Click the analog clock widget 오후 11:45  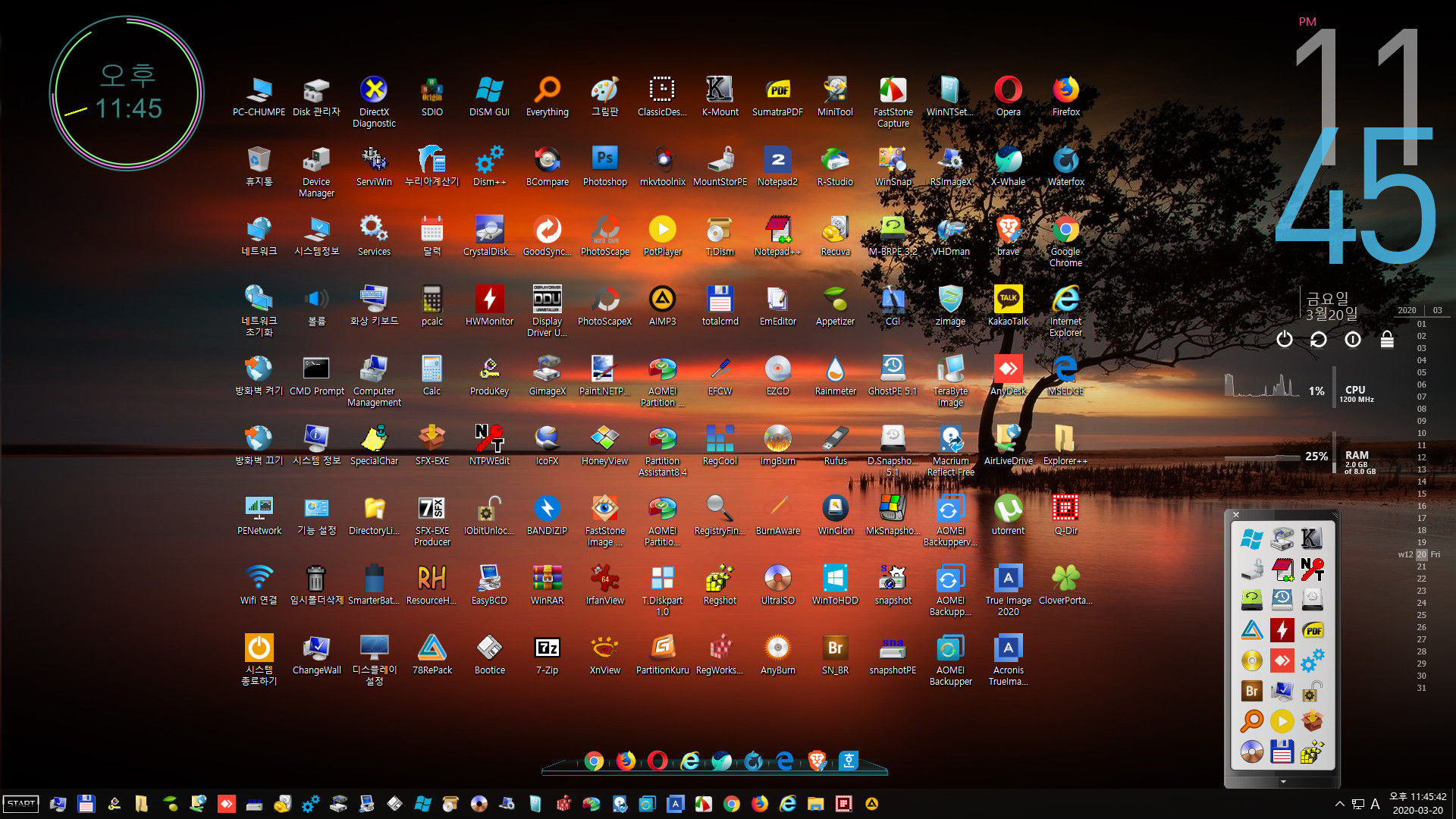127,93
